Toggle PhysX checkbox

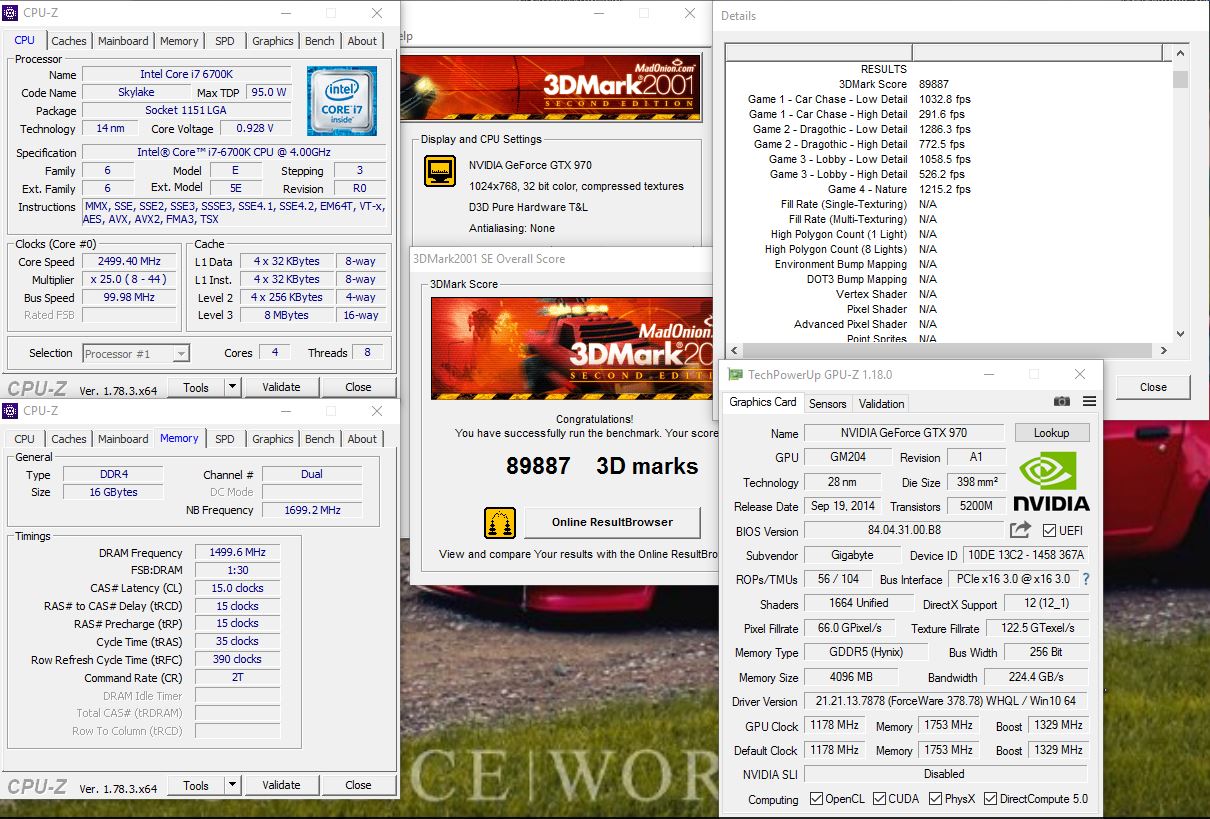point(936,799)
